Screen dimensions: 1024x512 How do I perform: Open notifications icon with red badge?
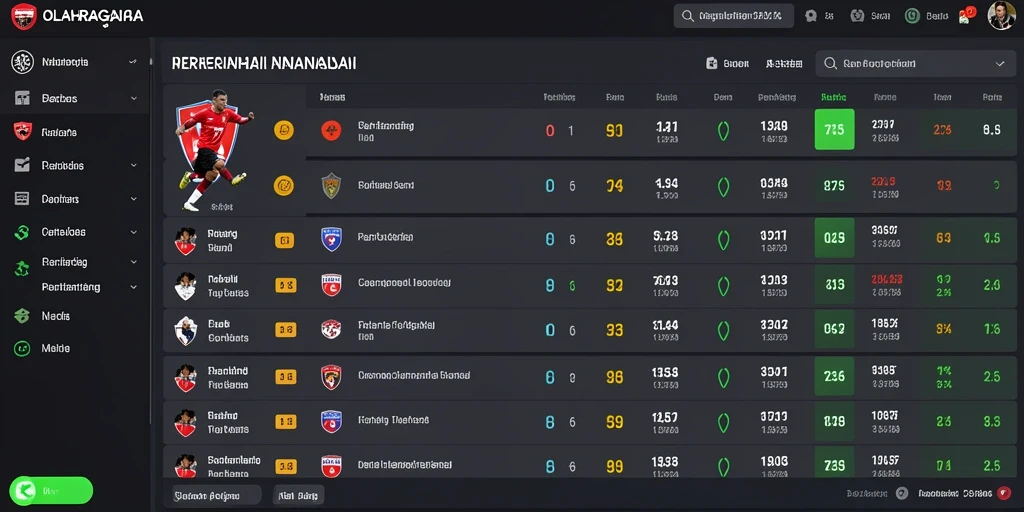[967, 16]
